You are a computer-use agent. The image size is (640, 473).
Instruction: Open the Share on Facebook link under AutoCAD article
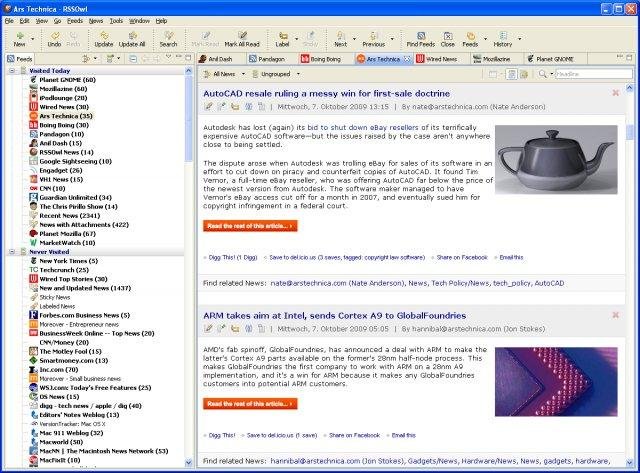[462, 258]
